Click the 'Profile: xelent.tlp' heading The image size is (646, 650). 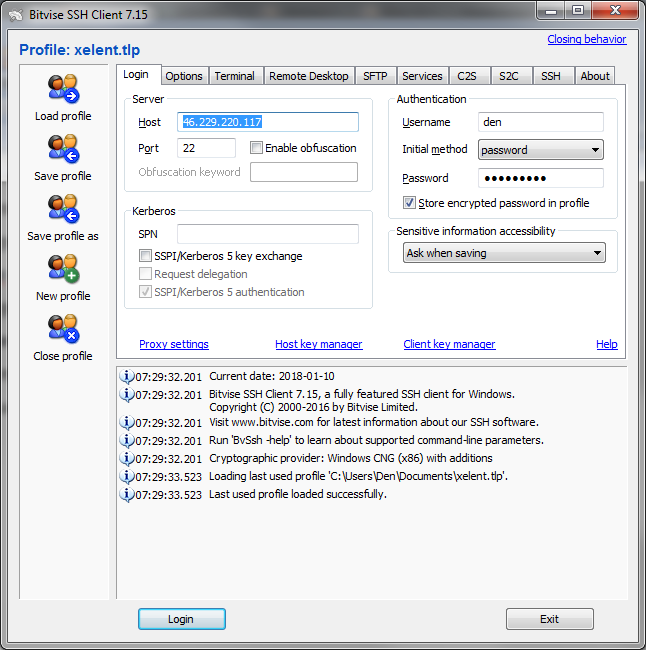80,50
